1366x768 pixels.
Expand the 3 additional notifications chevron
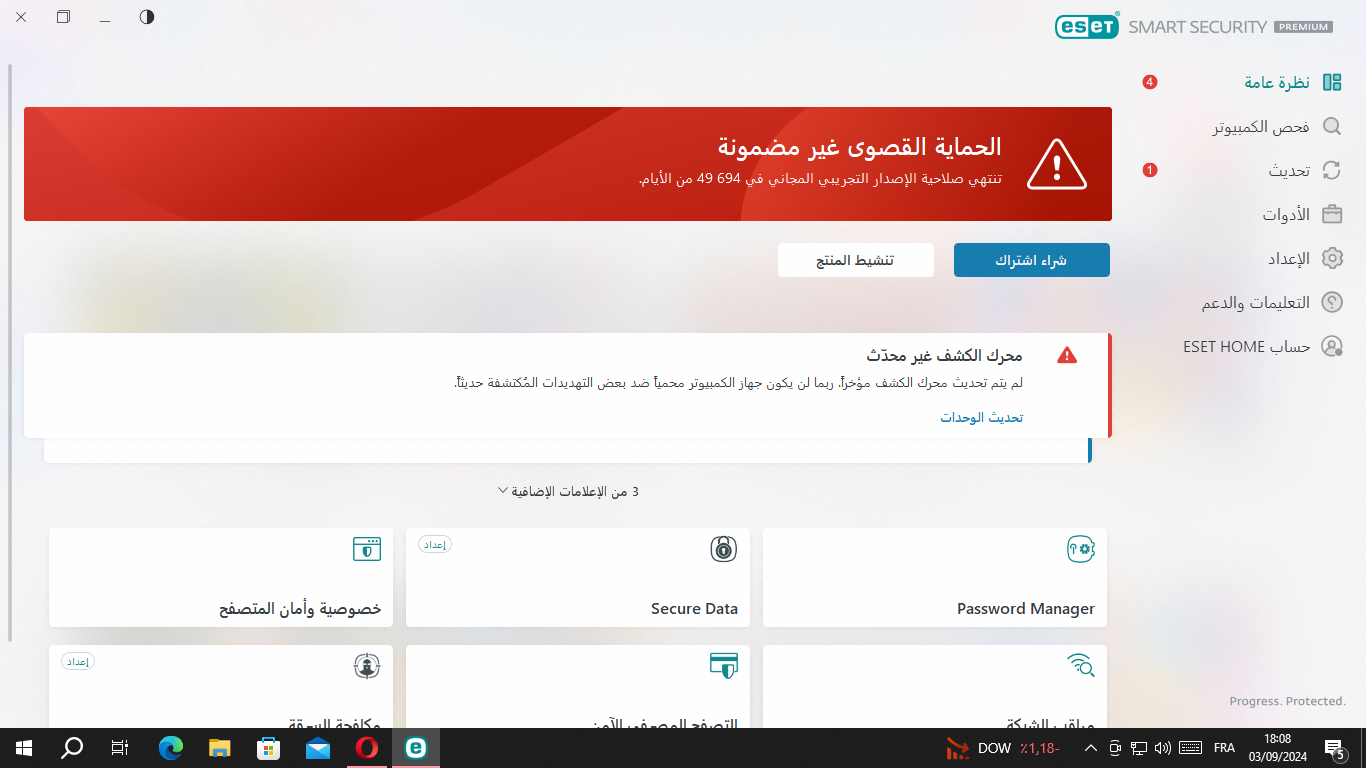pyautogui.click(x=503, y=491)
